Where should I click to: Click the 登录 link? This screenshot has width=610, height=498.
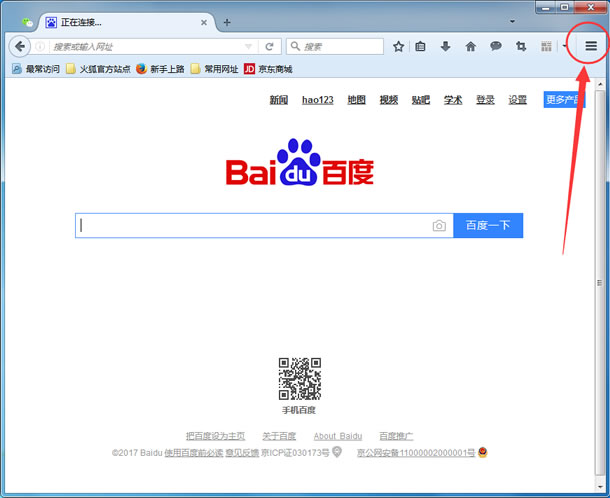[485, 100]
